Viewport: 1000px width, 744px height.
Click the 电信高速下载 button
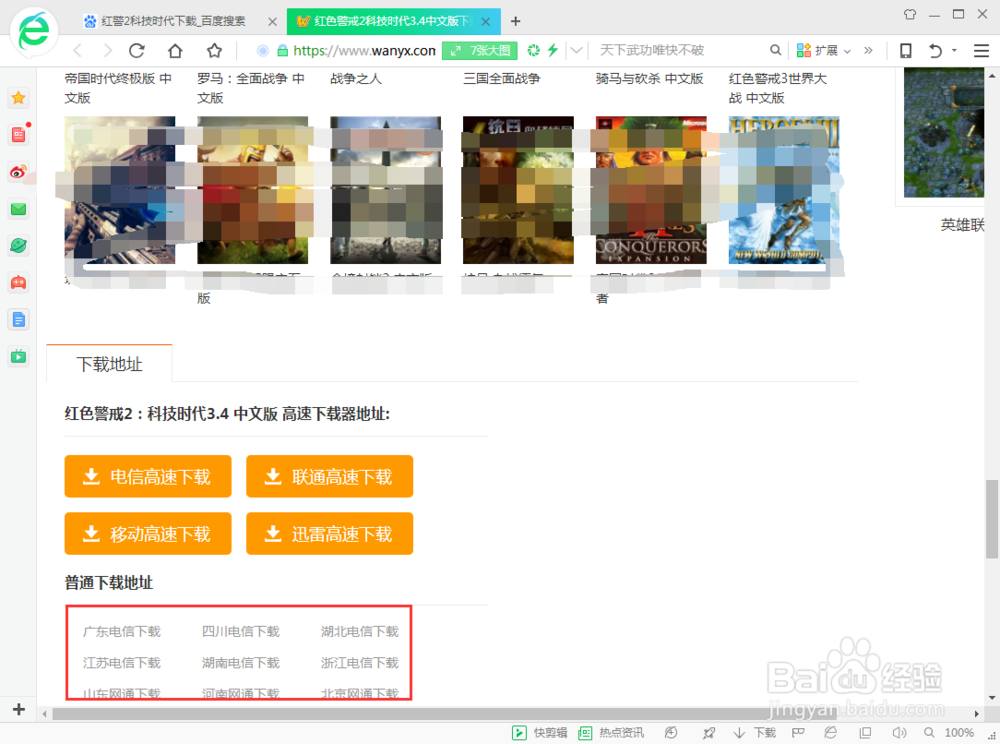tap(148, 477)
